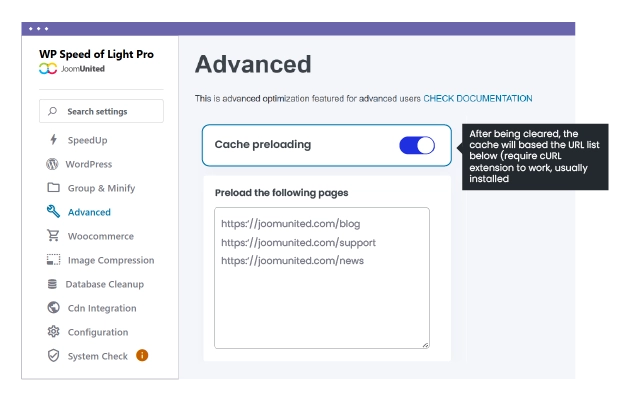Click the Cache preloading label
Image resolution: width=630 pixels, height=401 pixels.
point(263,144)
